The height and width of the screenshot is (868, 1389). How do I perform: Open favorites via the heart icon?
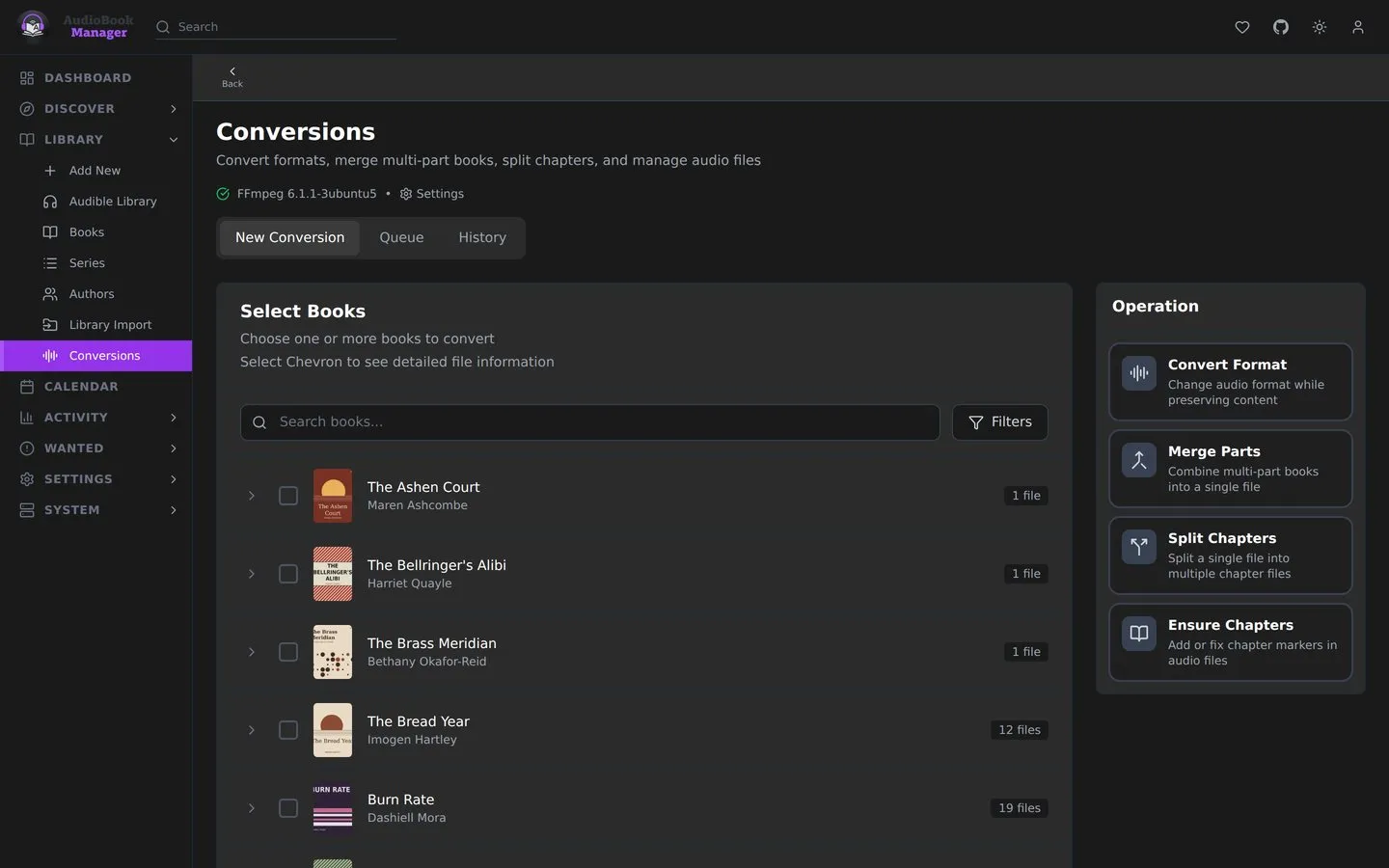click(1242, 27)
